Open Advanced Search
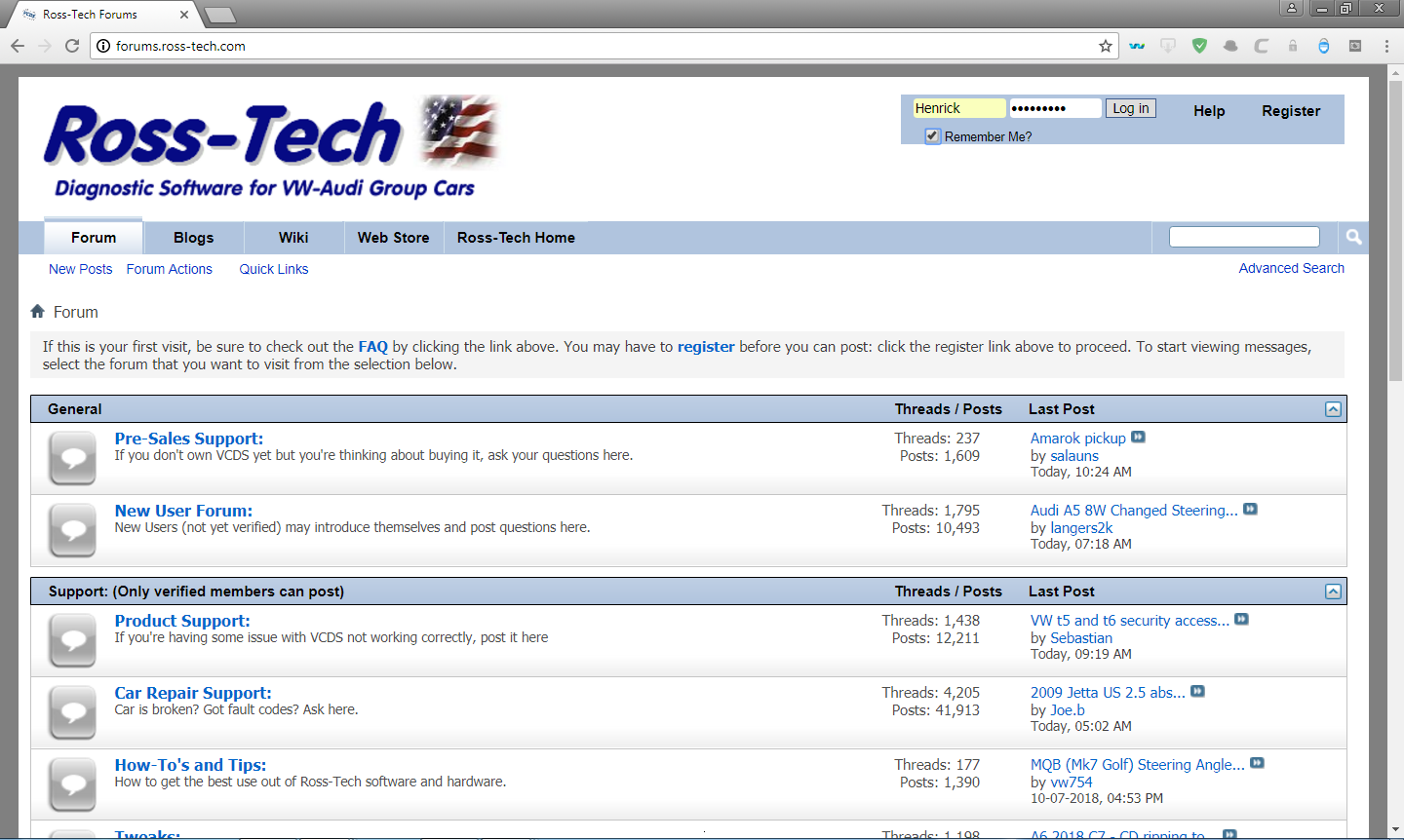 click(1292, 268)
